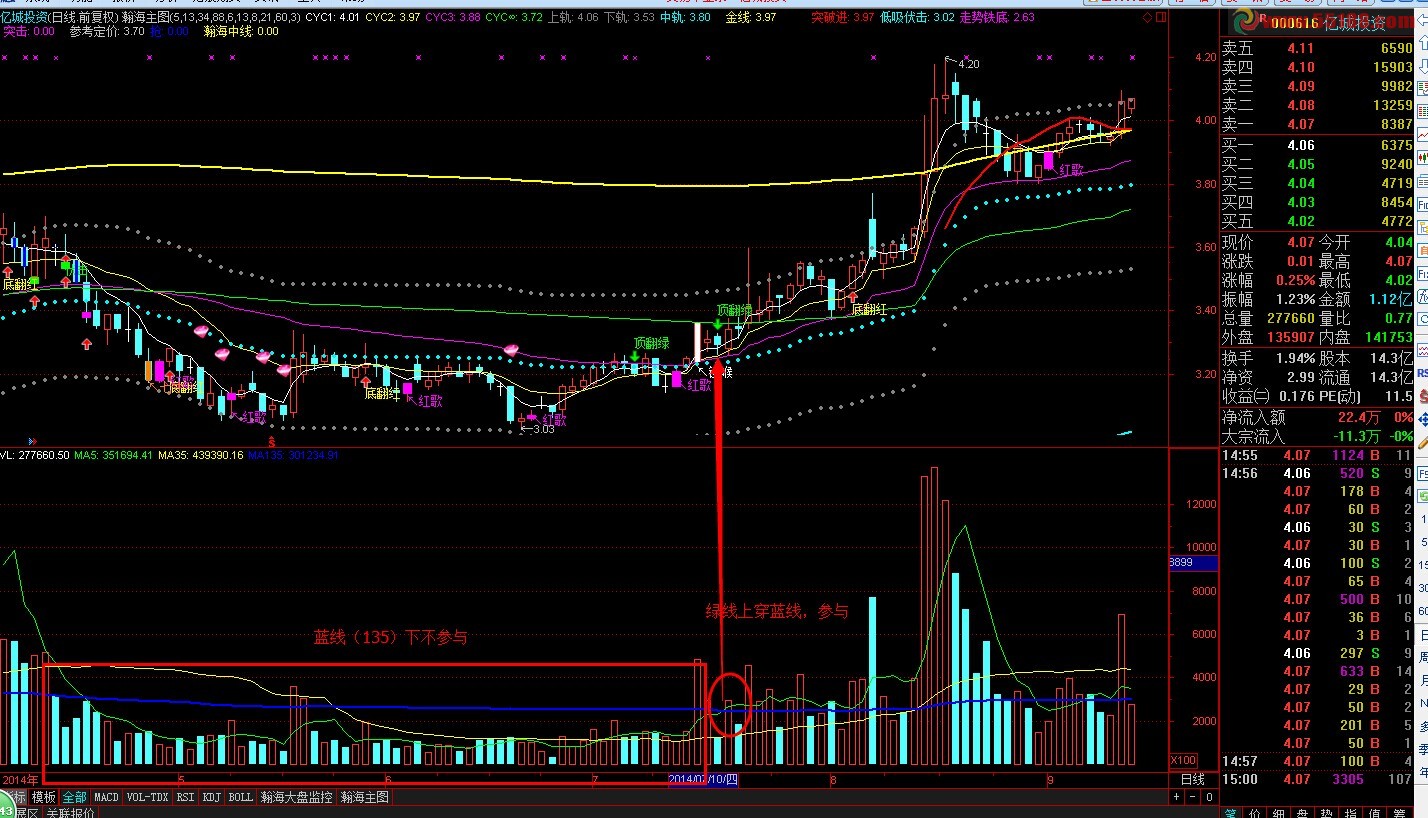The width and height of the screenshot is (1428, 818).
Task: Click the 15:00 tick row with 3305
Action: [1318, 779]
